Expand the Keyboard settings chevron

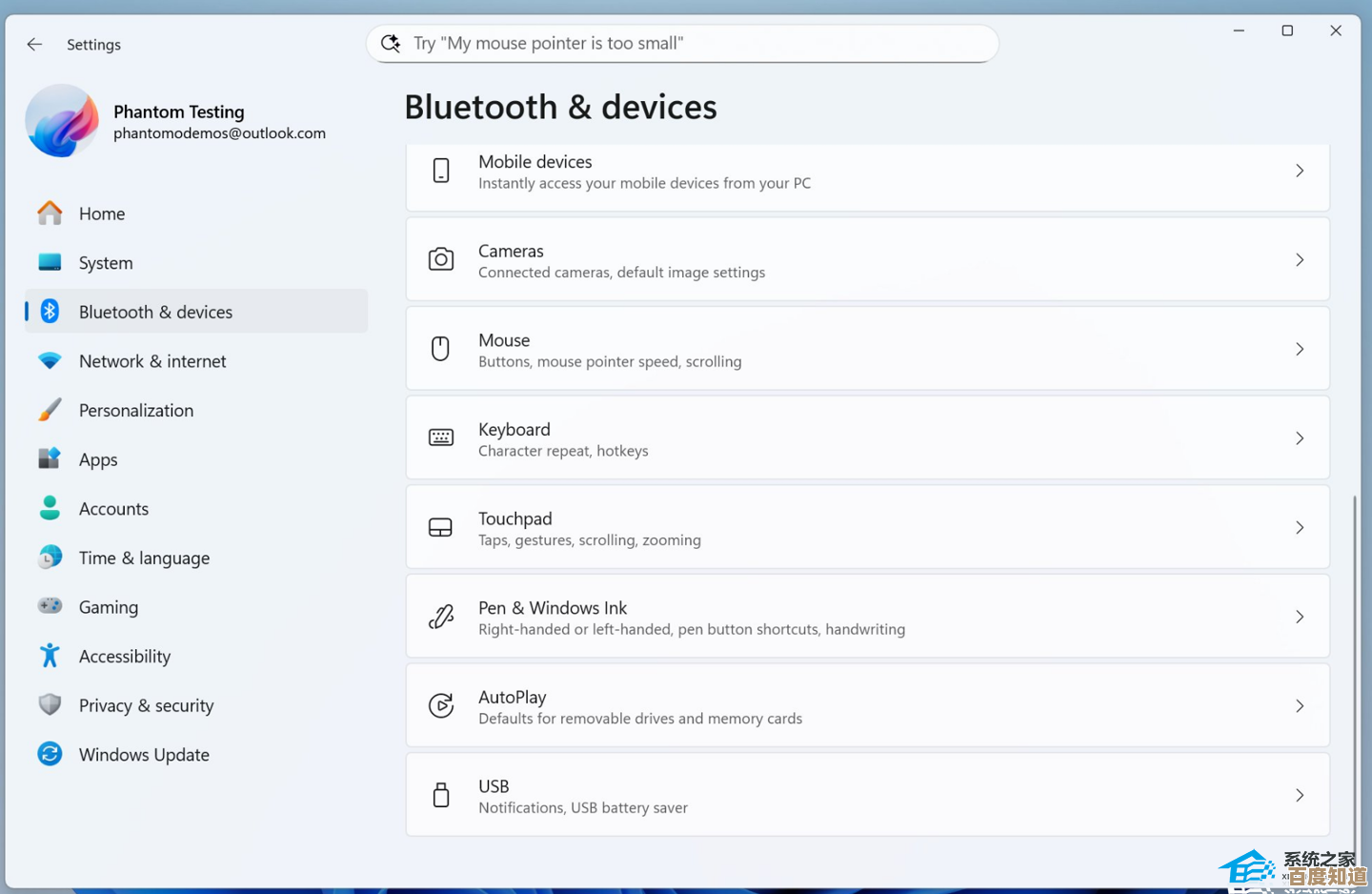(1299, 438)
